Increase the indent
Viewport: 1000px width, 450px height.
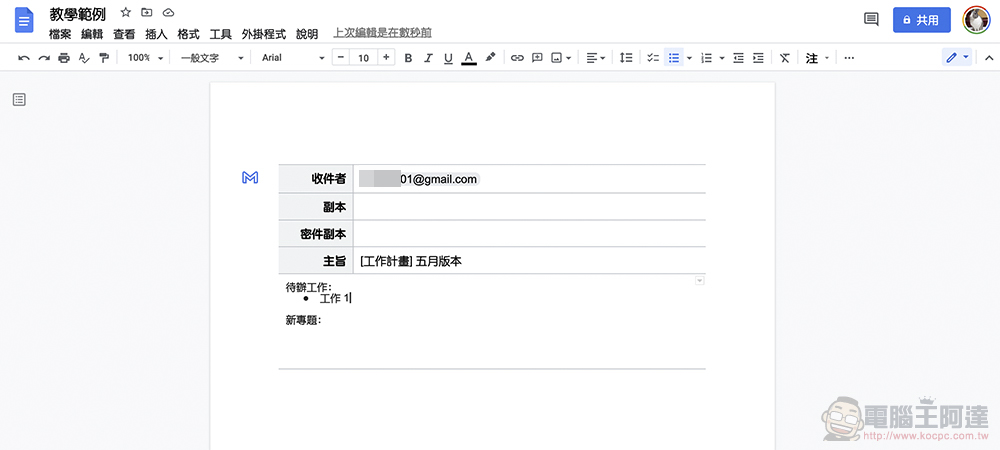tap(758, 58)
